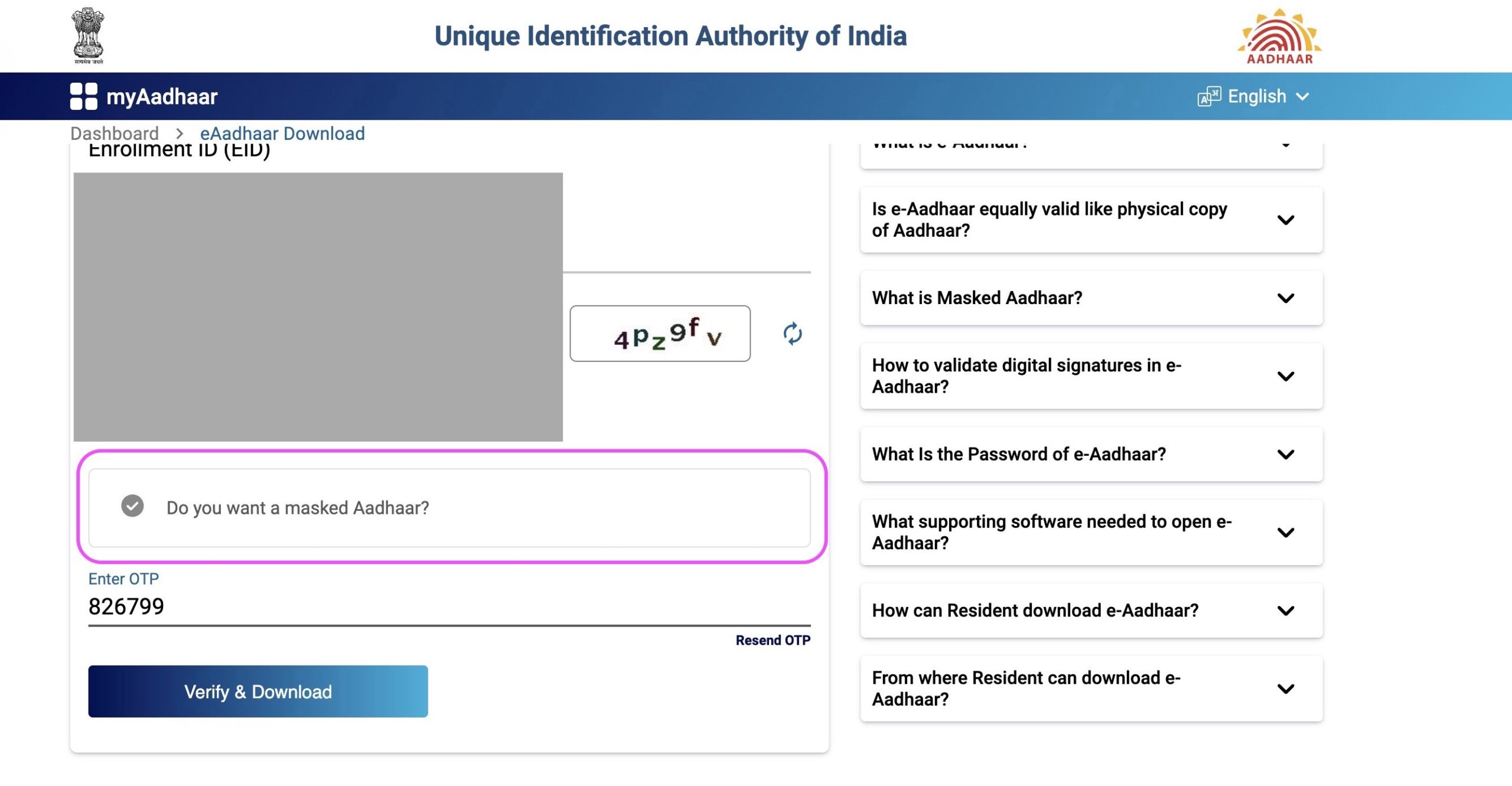This screenshot has height=786, width=1512.
Task: Click the 'Resend OTP' link
Action: click(773, 640)
